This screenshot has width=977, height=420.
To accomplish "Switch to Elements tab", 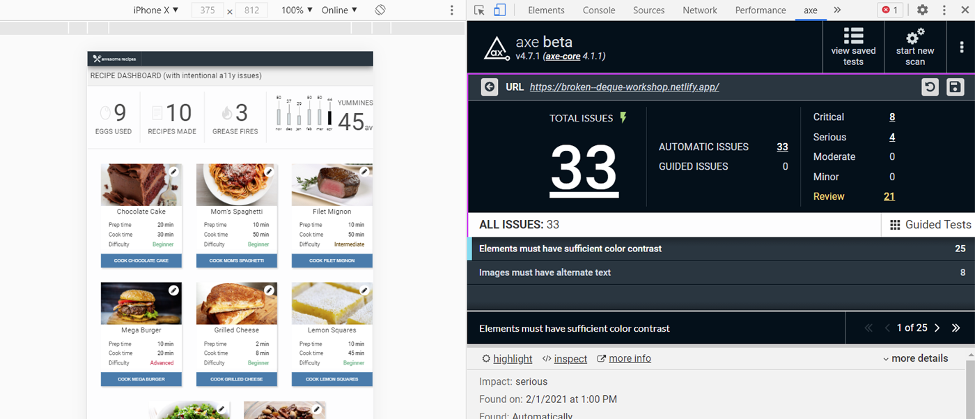I will point(546,10).
